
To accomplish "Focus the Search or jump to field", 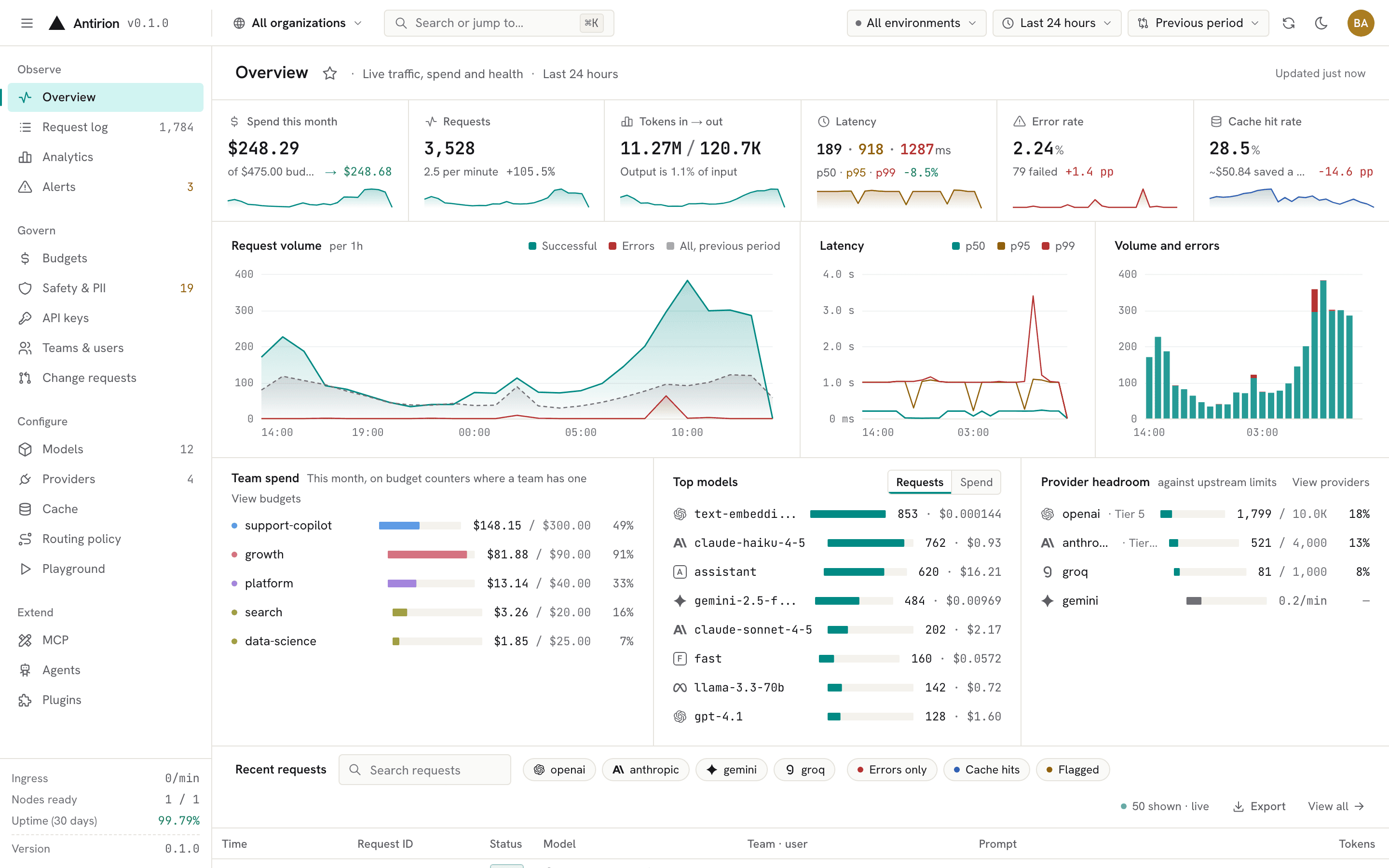I will point(499,23).
